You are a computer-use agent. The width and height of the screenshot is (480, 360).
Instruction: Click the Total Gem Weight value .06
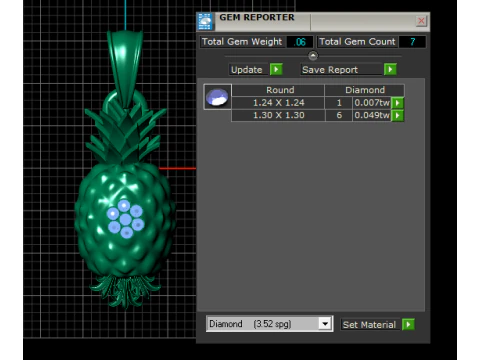click(300, 42)
